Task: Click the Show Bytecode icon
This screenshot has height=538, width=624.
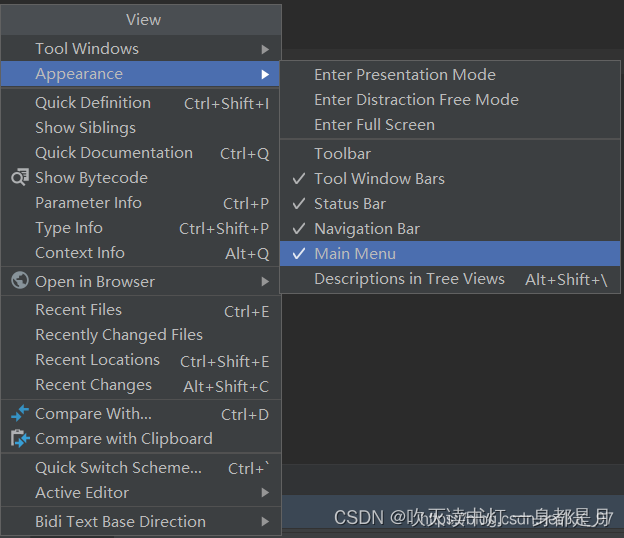Action: (x=20, y=177)
